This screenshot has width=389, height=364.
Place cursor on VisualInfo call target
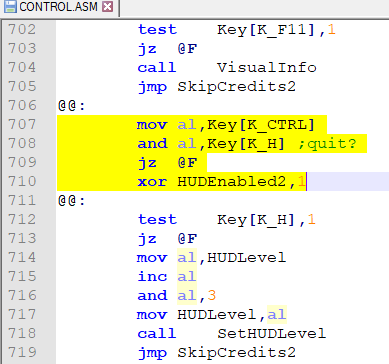pyautogui.click(x=267, y=68)
